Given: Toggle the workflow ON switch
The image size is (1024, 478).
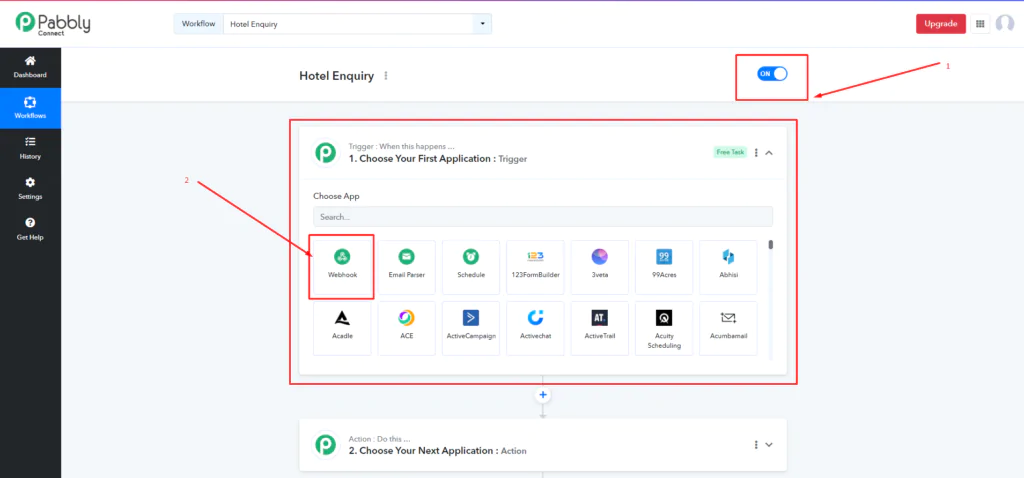Looking at the screenshot, I should 772,74.
